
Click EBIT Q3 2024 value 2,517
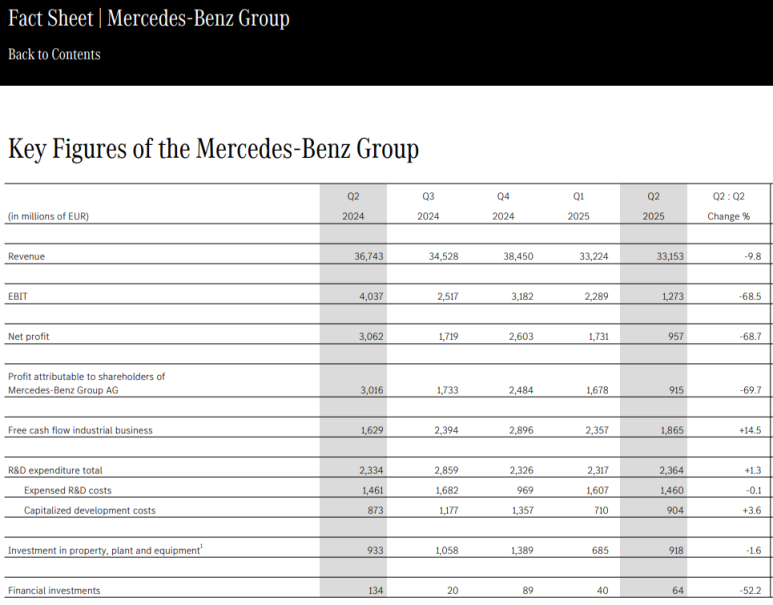click(x=447, y=296)
